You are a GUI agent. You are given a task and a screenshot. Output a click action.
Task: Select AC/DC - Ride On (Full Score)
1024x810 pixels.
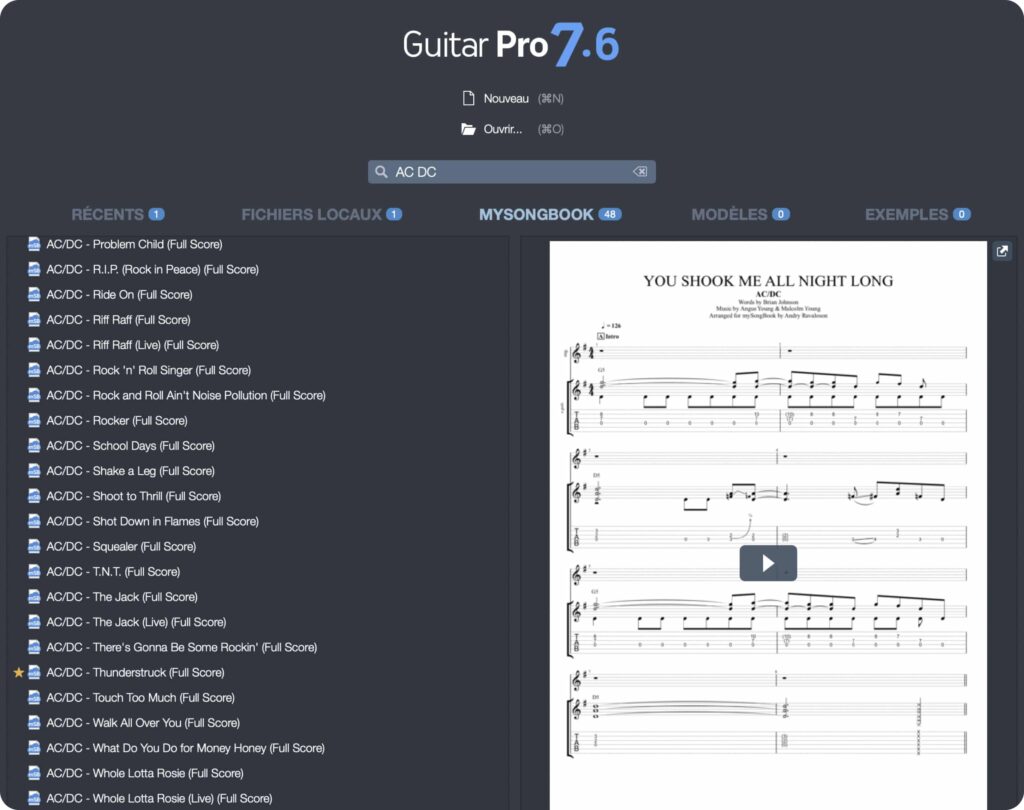119,295
